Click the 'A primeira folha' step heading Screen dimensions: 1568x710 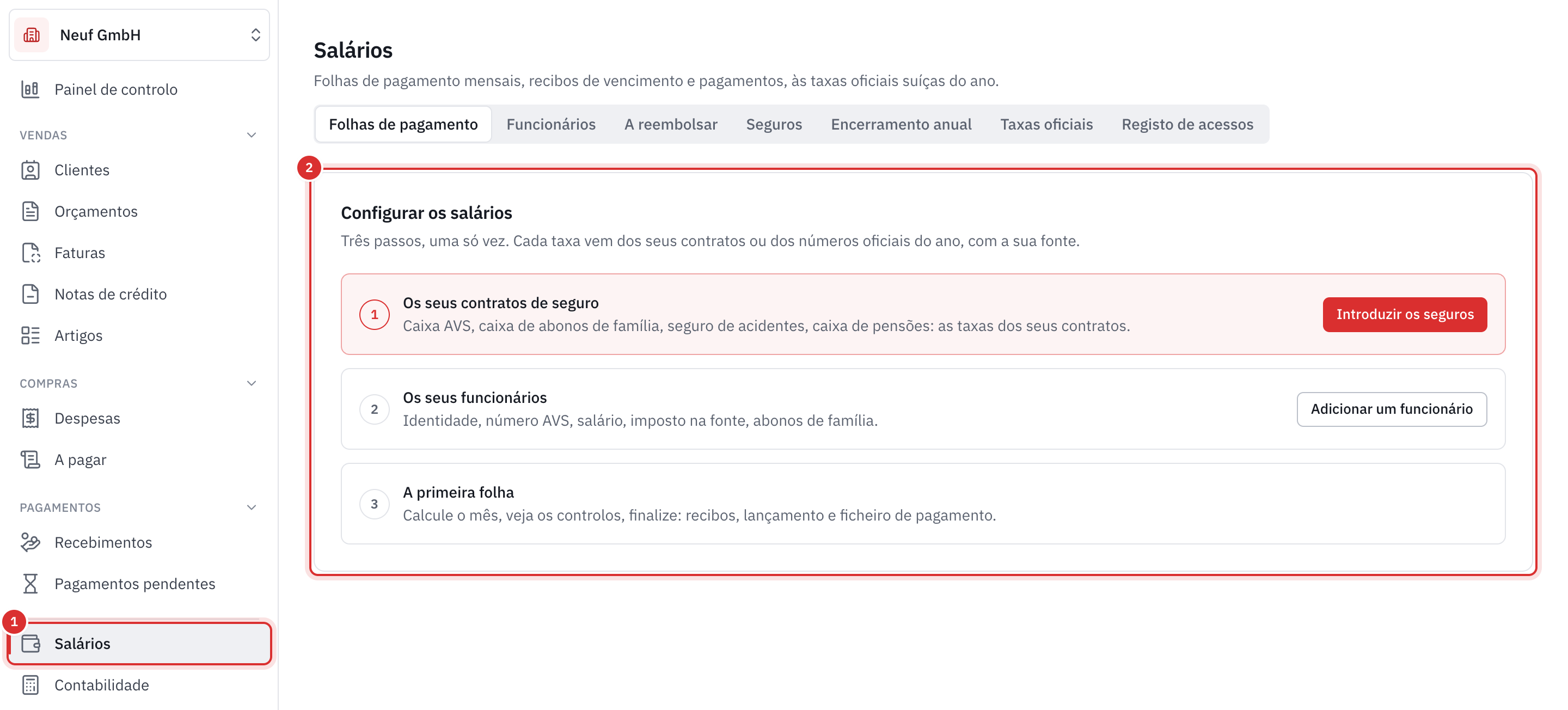458,492
